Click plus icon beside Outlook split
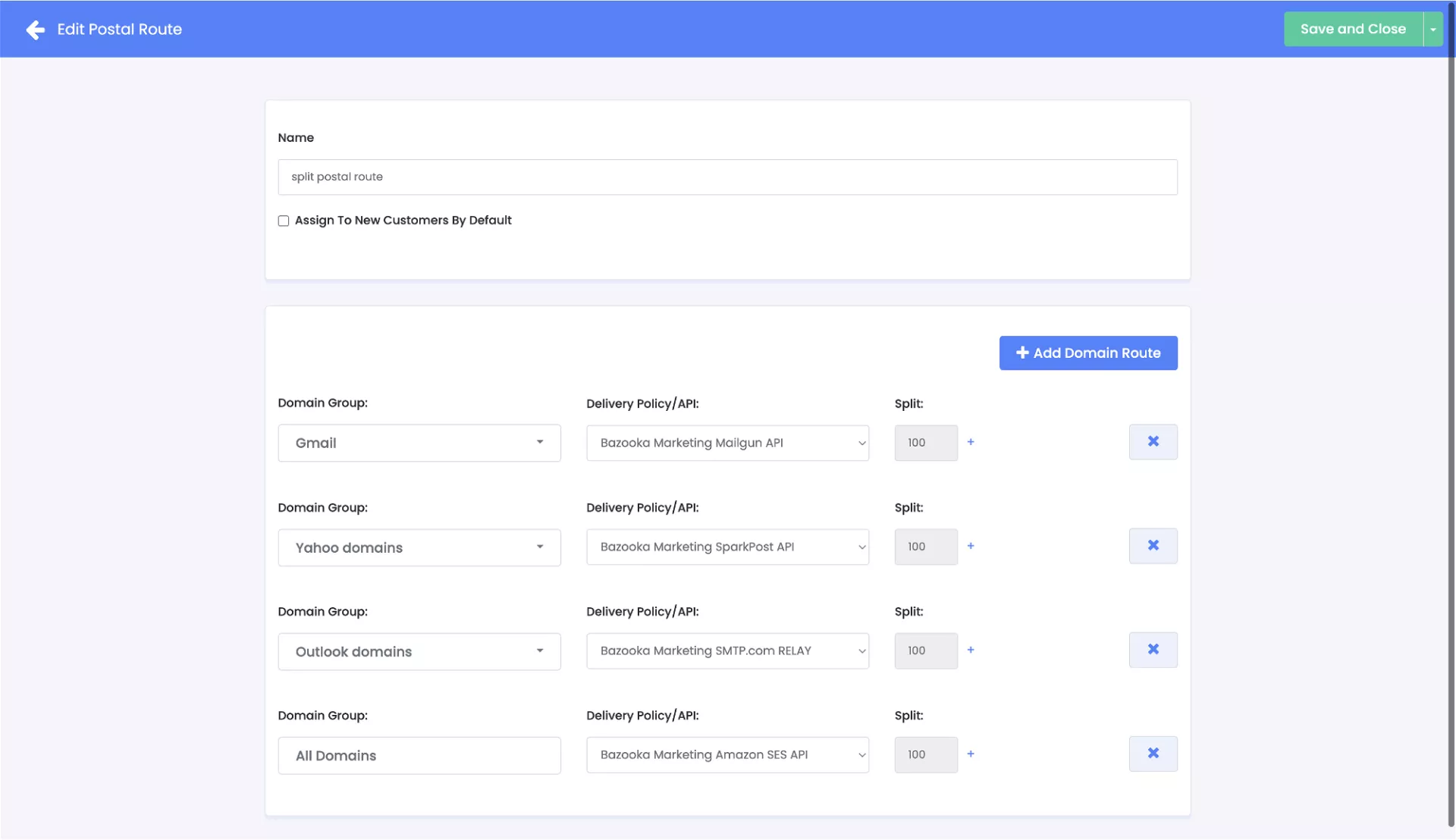The image size is (1456, 840). coord(971,650)
